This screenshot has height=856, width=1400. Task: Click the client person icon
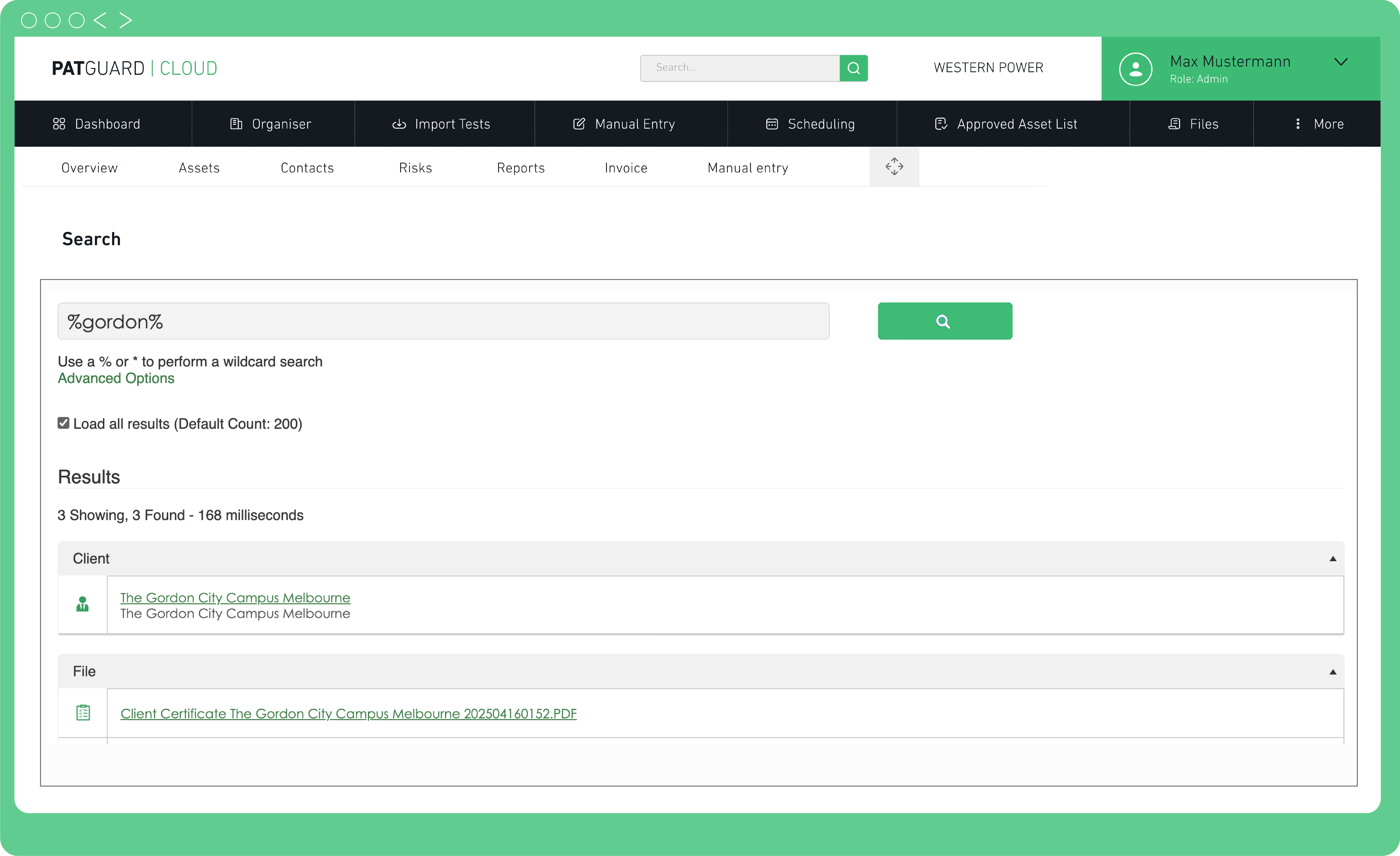[82, 604]
